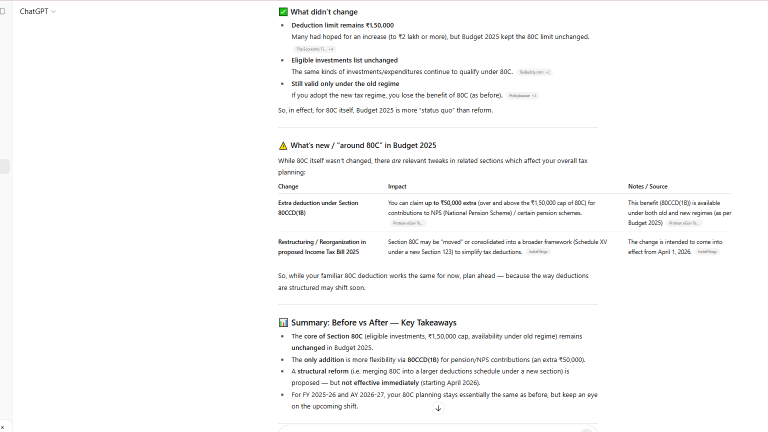Open Protean eGov citation in Impact column
The height and width of the screenshot is (432, 768).
(x=407, y=223)
